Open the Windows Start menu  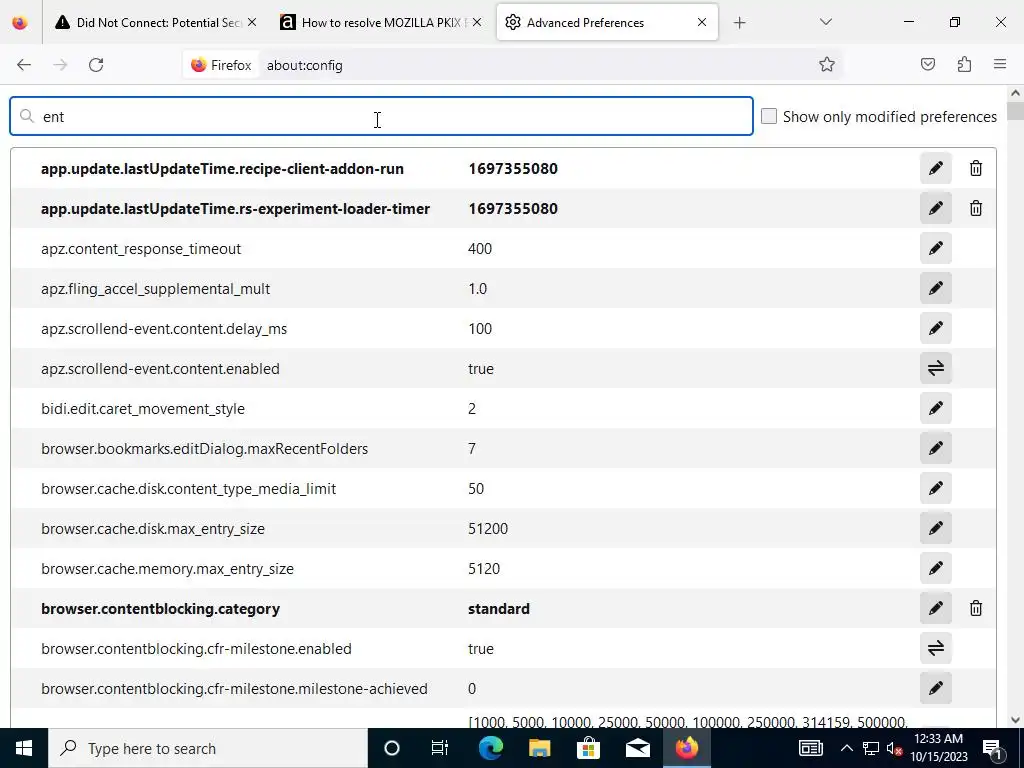pyautogui.click(x=24, y=748)
